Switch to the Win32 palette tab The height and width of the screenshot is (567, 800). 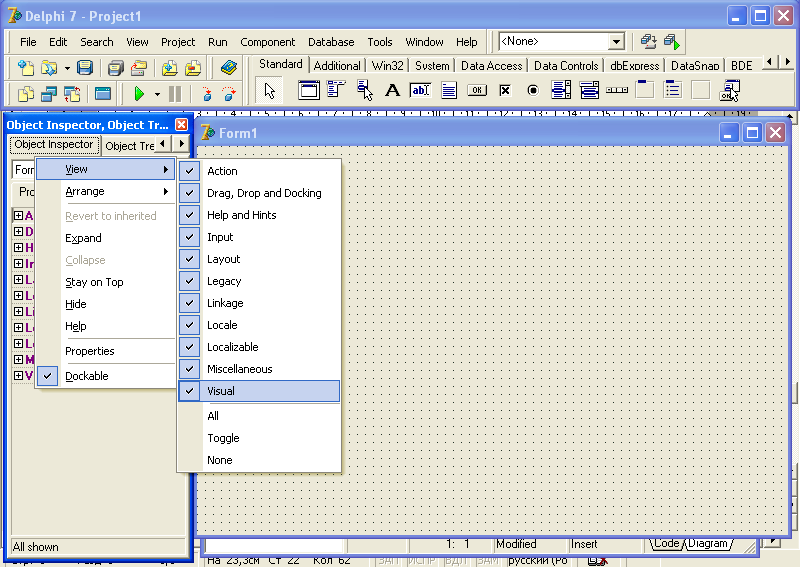point(387,65)
